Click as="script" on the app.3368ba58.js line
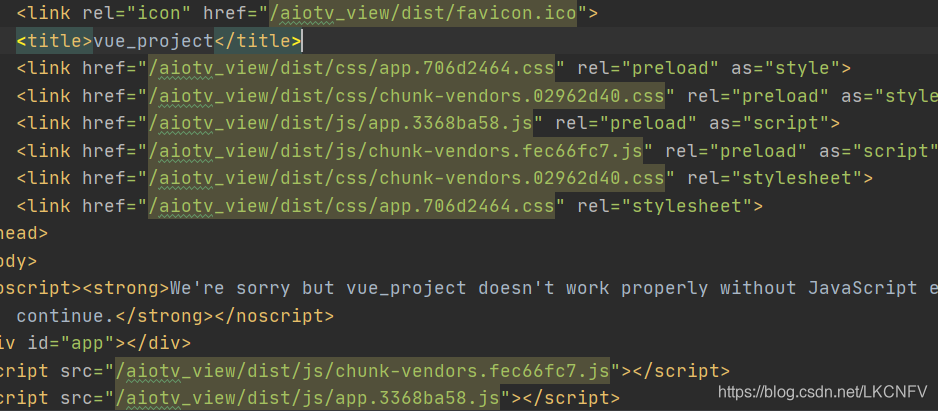 coord(769,123)
